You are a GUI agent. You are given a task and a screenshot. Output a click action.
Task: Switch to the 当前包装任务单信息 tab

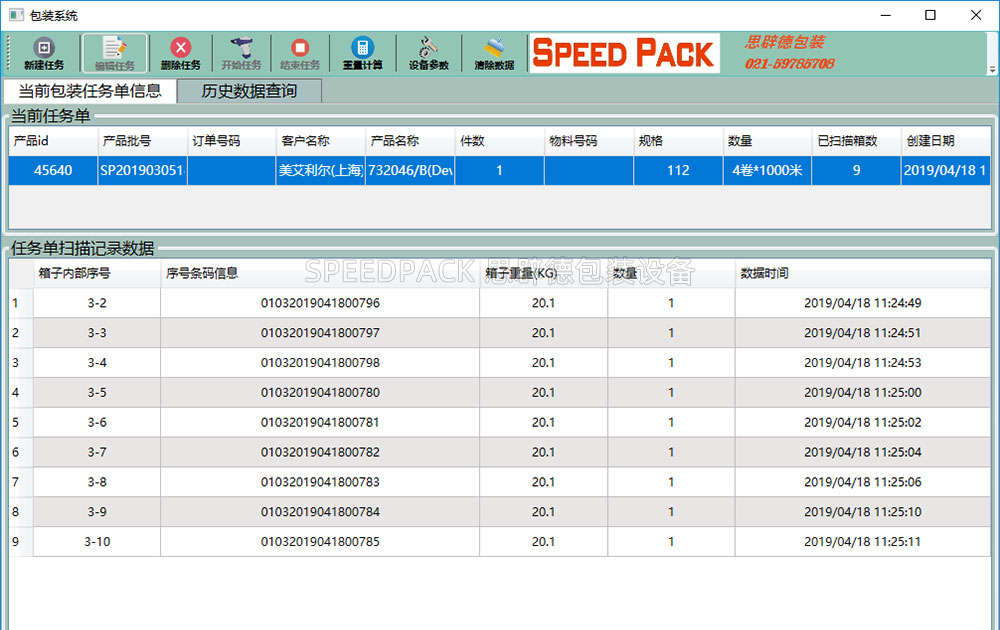[88, 90]
